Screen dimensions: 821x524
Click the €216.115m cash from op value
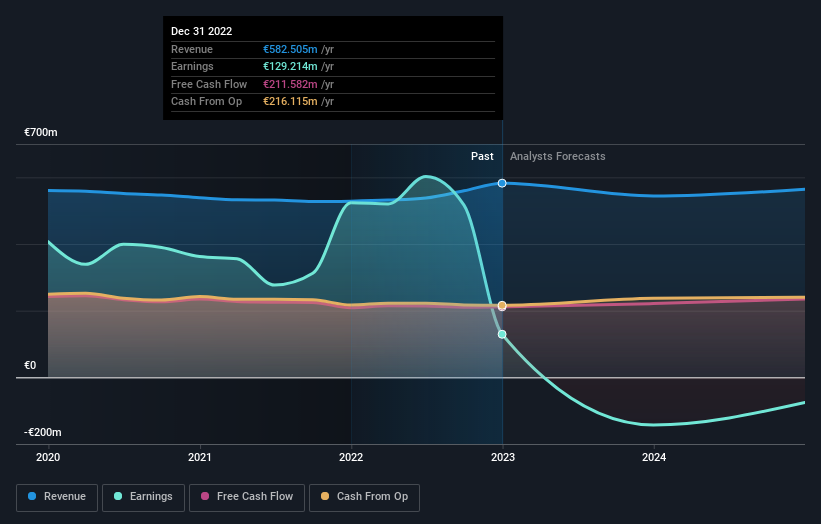coord(290,102)
